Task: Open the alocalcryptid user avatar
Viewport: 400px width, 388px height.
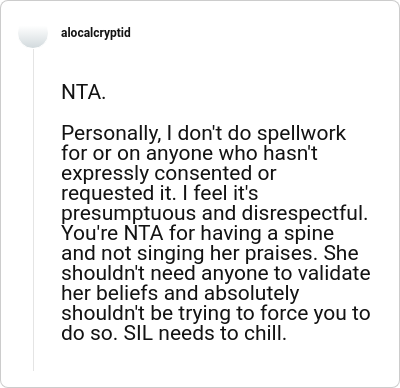Action: click(x=33, y=33)
